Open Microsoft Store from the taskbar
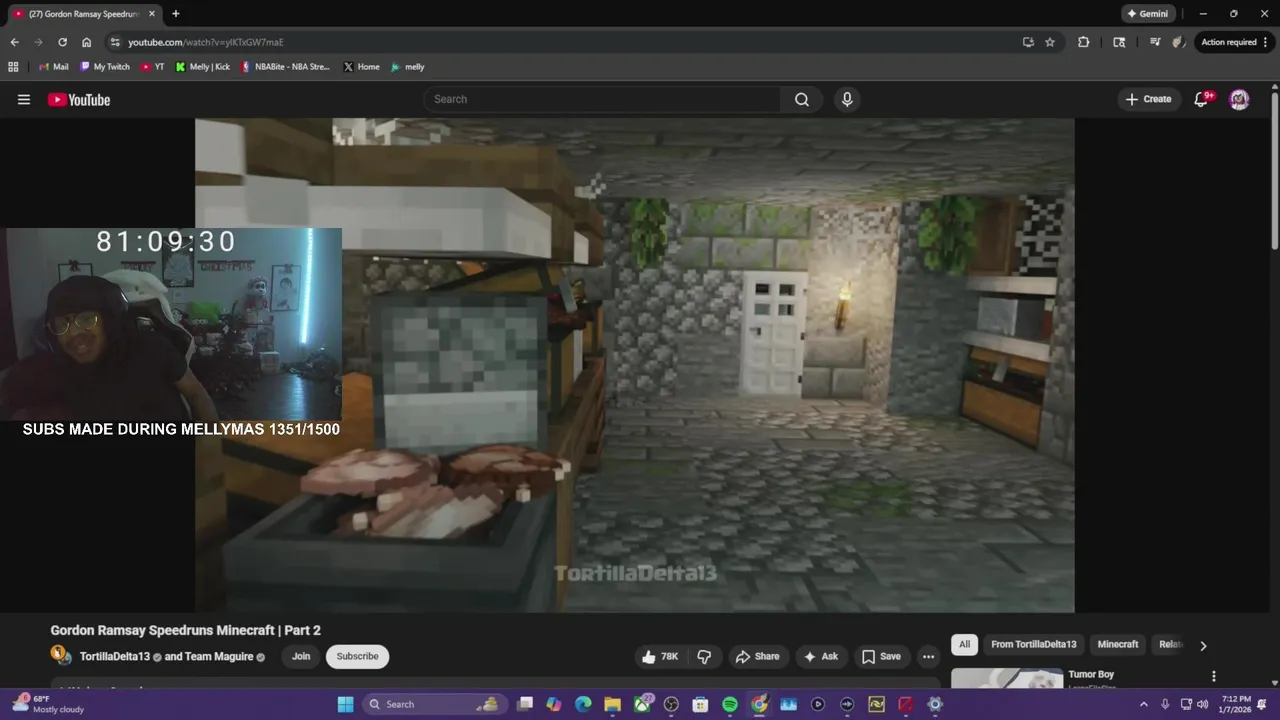This screenshot has height=720, width=1280. click(701, 704)
